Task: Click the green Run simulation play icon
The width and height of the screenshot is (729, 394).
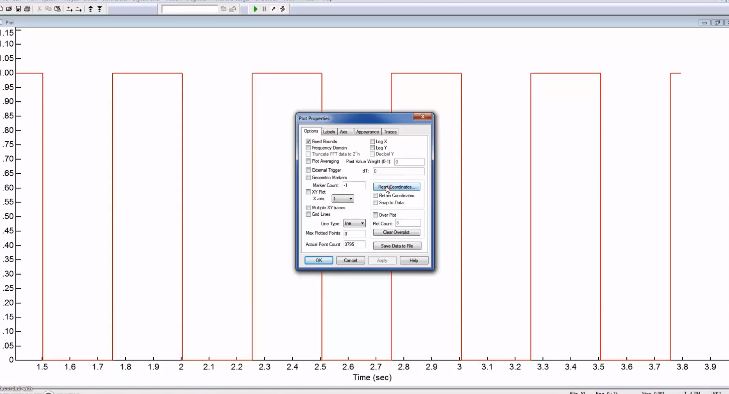Action: tap(255, 9)
